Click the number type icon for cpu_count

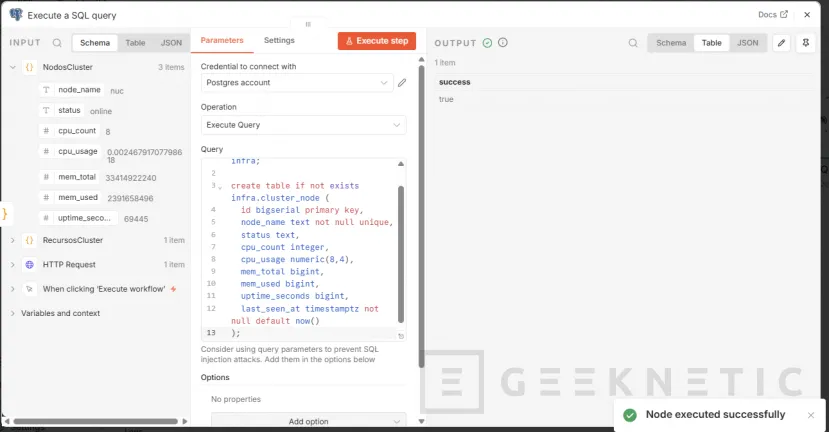click(46, 131)
